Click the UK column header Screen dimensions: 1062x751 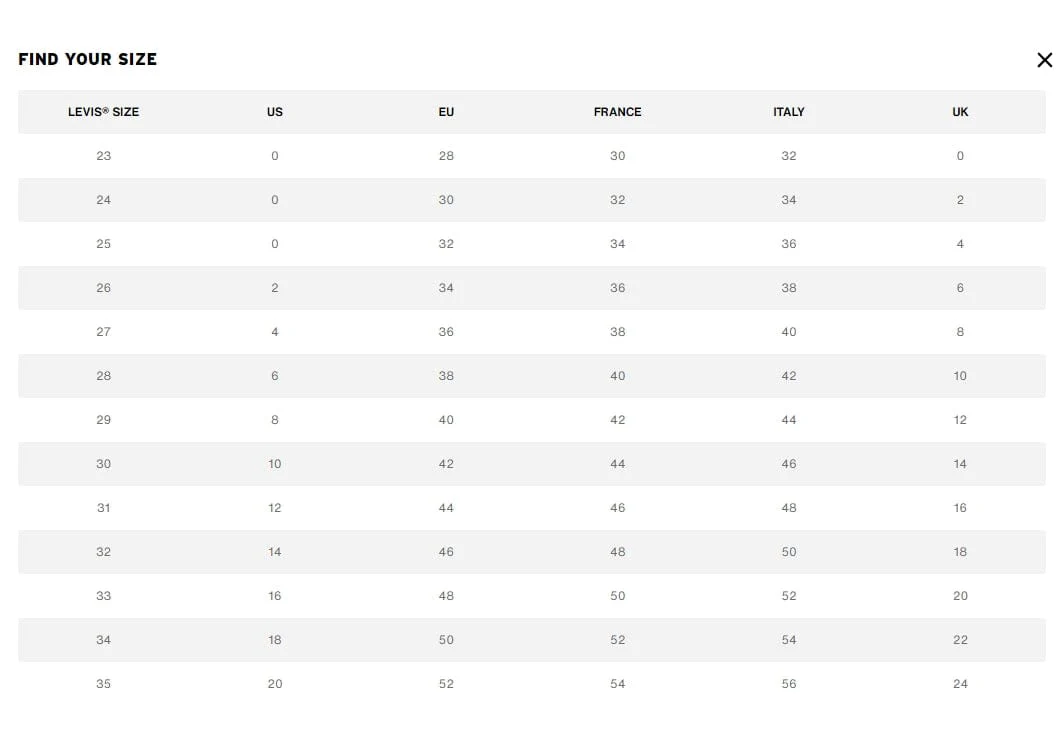pyautogui.click(x=960, y=112)
